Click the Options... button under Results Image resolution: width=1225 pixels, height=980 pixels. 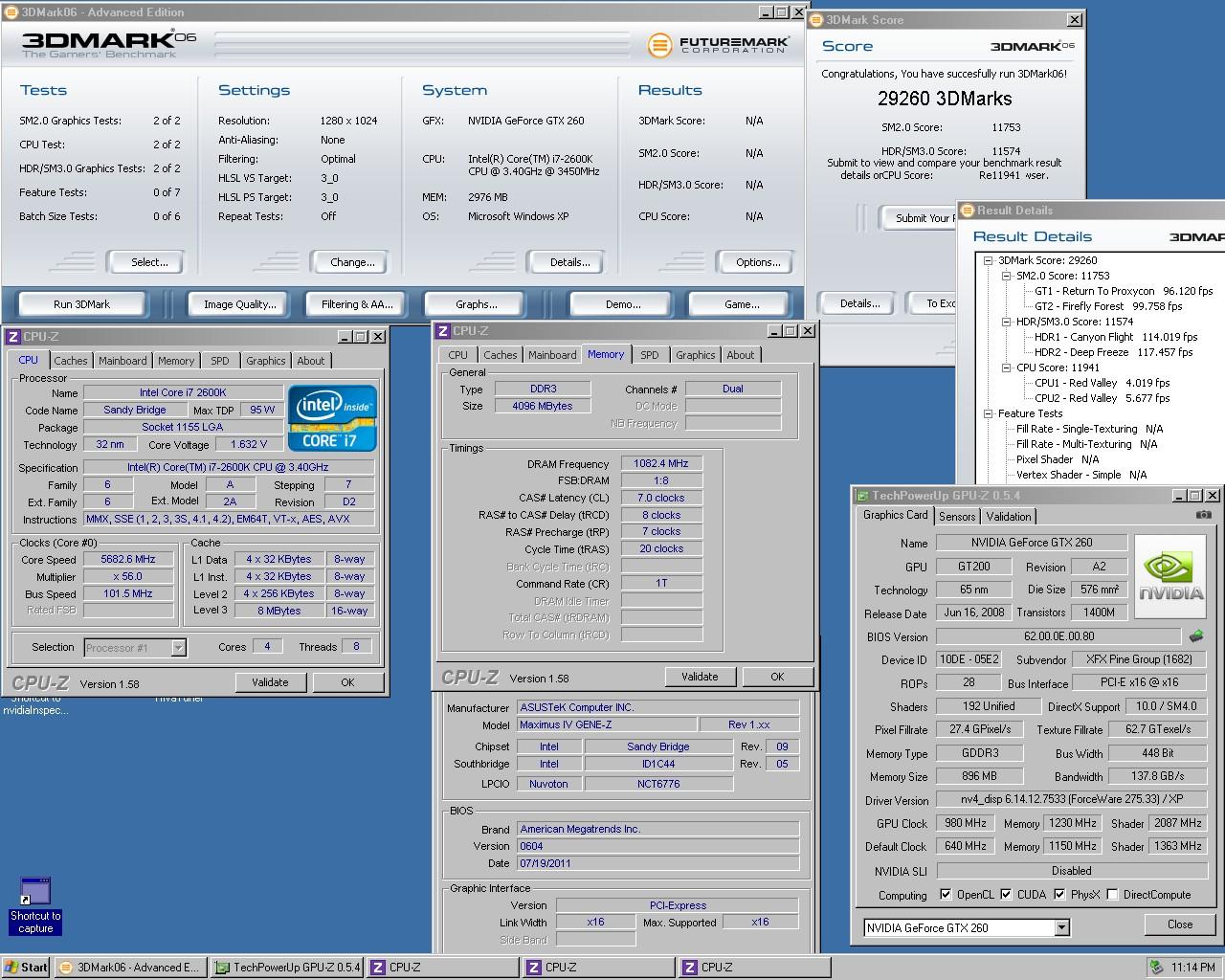(x=758, y=262)
